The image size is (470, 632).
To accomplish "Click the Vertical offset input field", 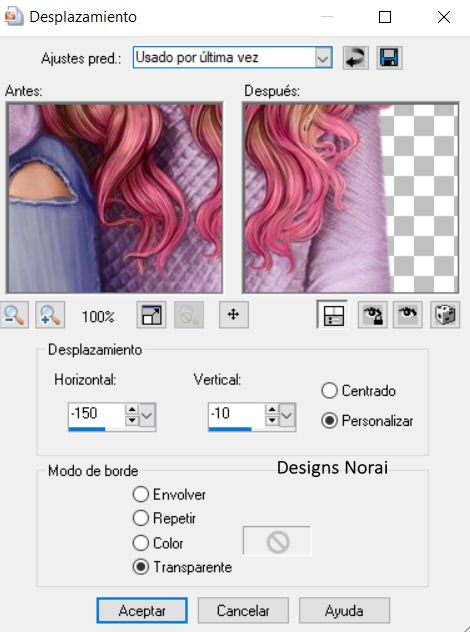I will tap(236, 415).
